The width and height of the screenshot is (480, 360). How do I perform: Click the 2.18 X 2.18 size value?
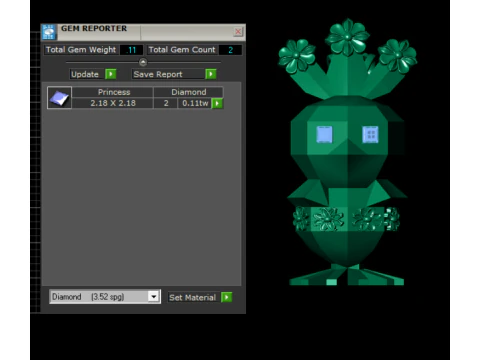pyautogui.click(x=113, y=103)
